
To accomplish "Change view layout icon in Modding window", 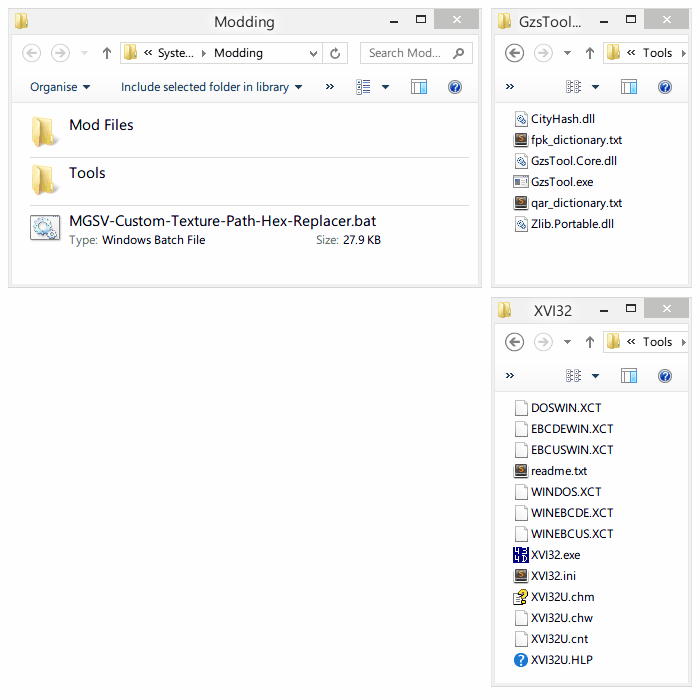I will coord(363,87).
